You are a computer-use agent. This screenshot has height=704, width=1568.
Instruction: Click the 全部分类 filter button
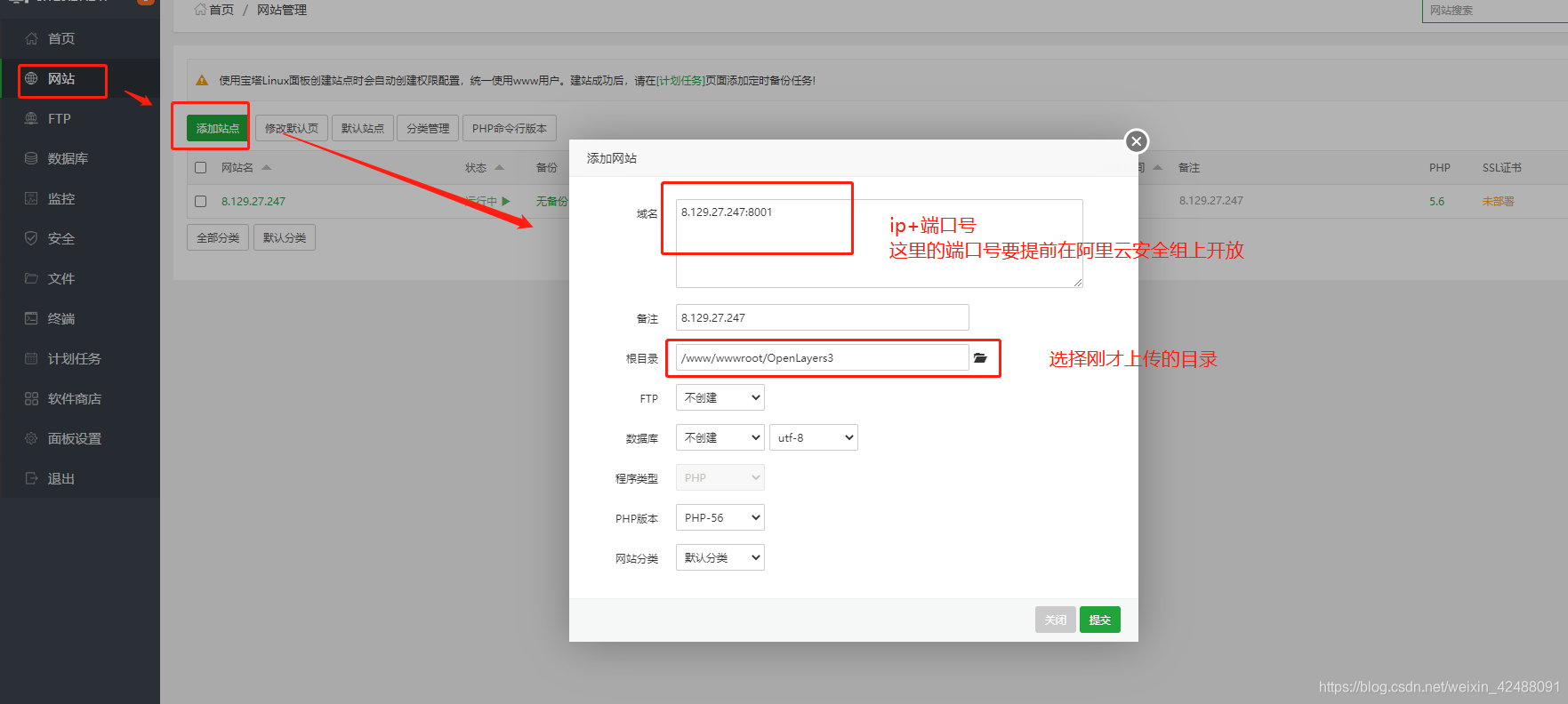[218, 237]
